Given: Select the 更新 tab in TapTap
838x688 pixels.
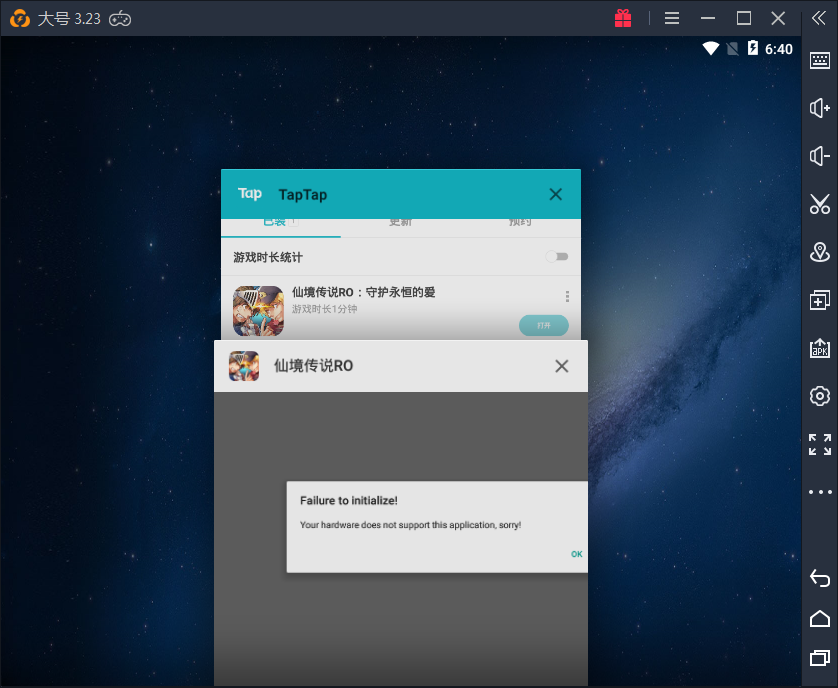Looking at the screenshot, I should pos(400,222).
